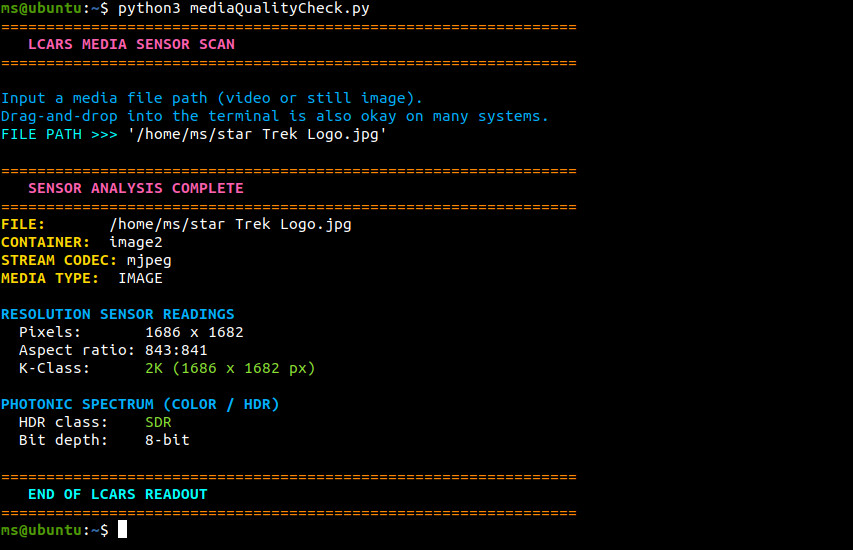Click the RESOLUTION SENSOR READINGS heading

[x=118, y=314]
